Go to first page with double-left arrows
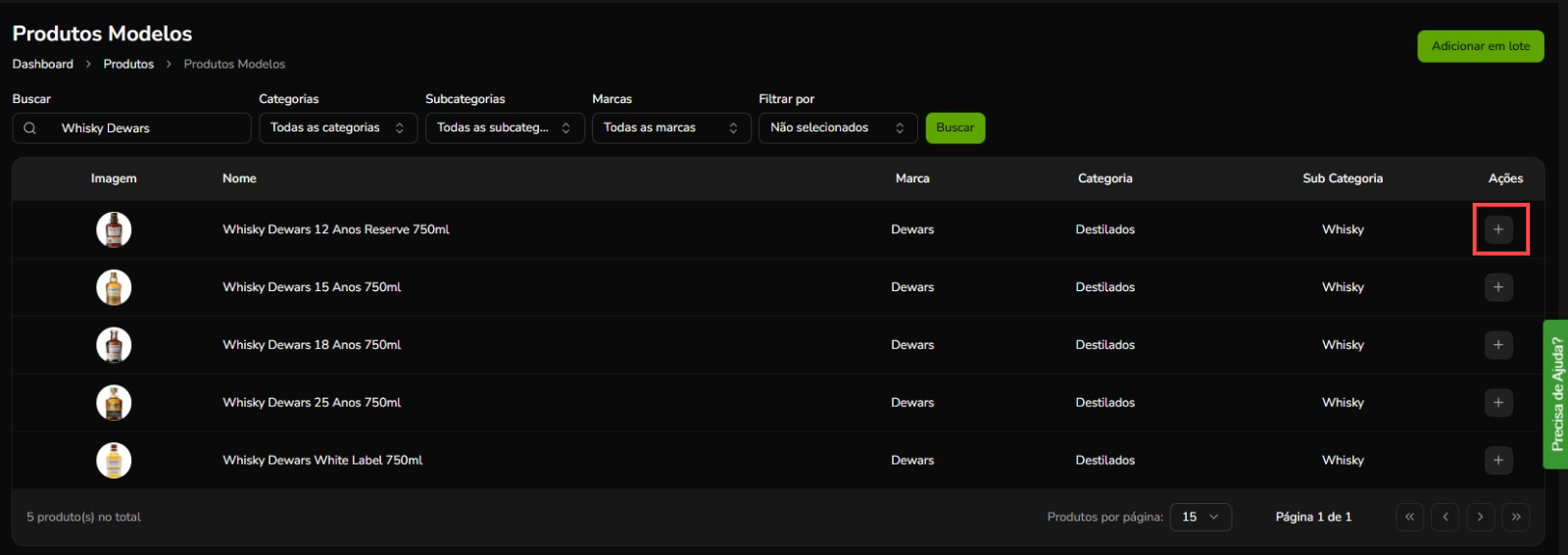 tap(1410, 517)
